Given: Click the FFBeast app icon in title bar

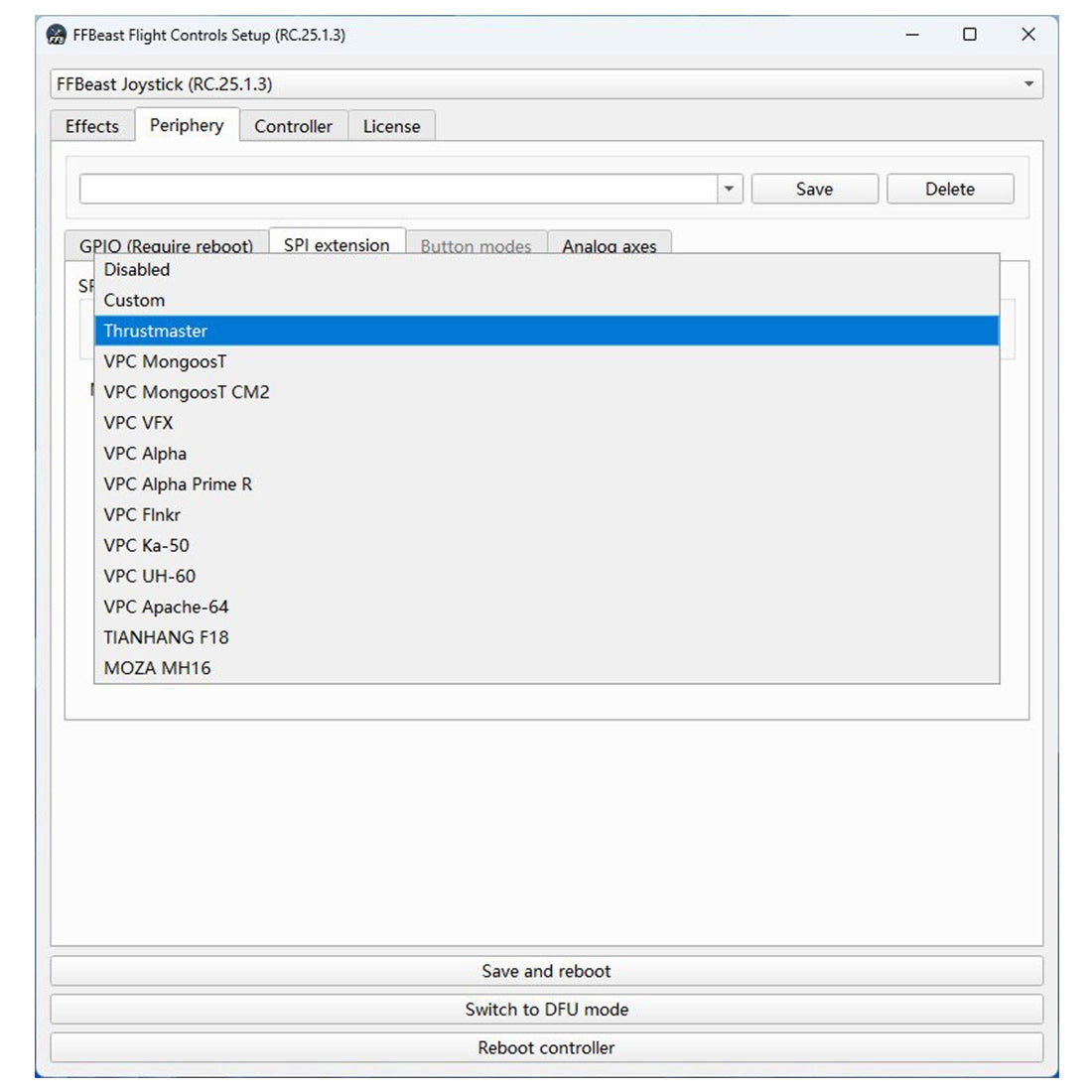Looking at the screenshot, I should (57, 35).
